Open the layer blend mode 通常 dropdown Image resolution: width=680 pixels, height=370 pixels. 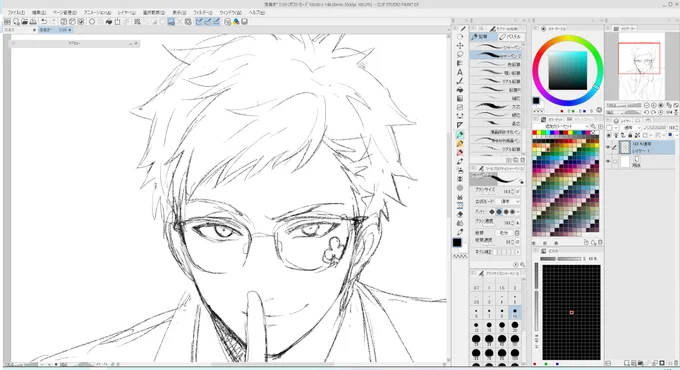tap(631, 128)
